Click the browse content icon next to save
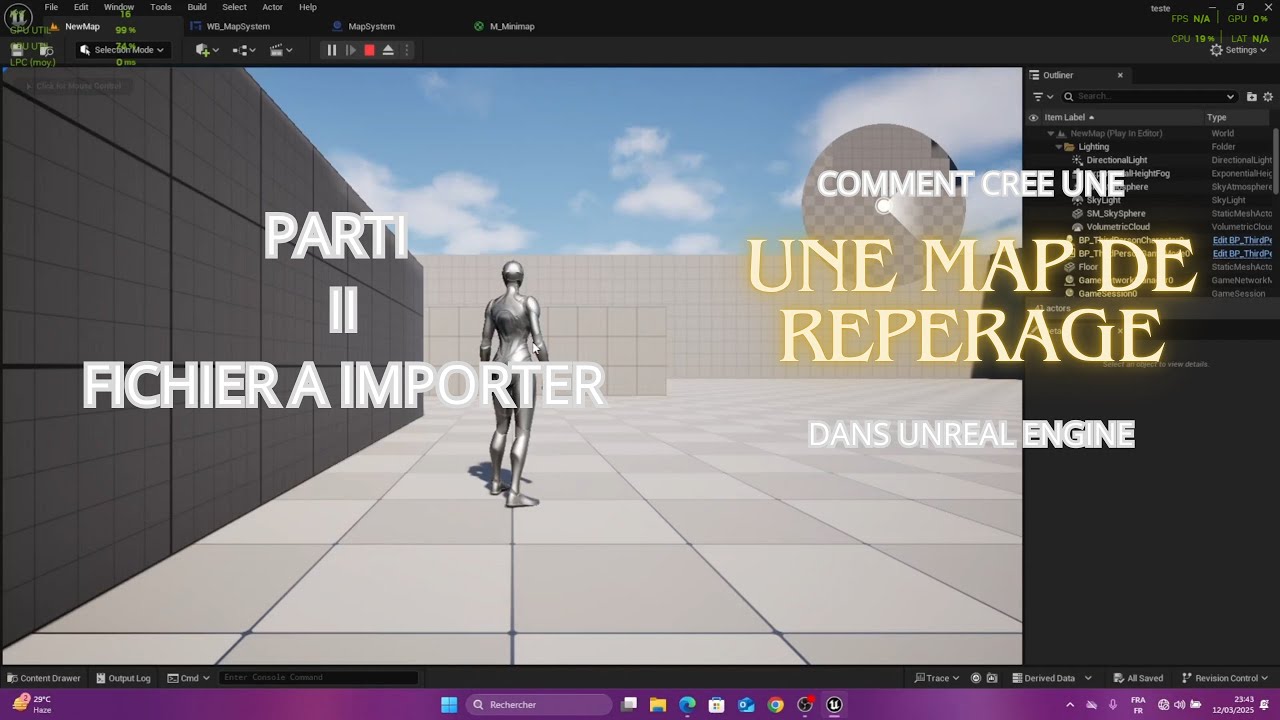This screenshot has height=720, width=1280. coord(46,50)
